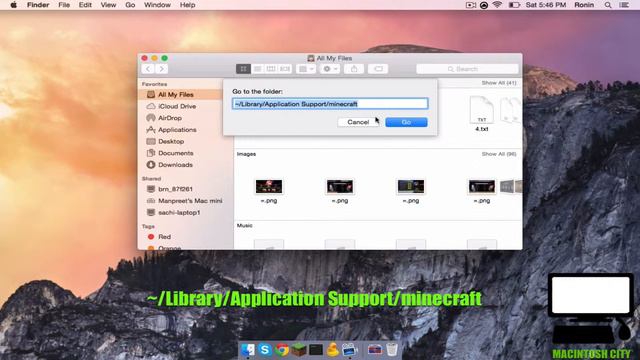The width and height of the screenshot is (640, 360).
Task: Go forward in Finder window
Action: click(x=162, y=69)
